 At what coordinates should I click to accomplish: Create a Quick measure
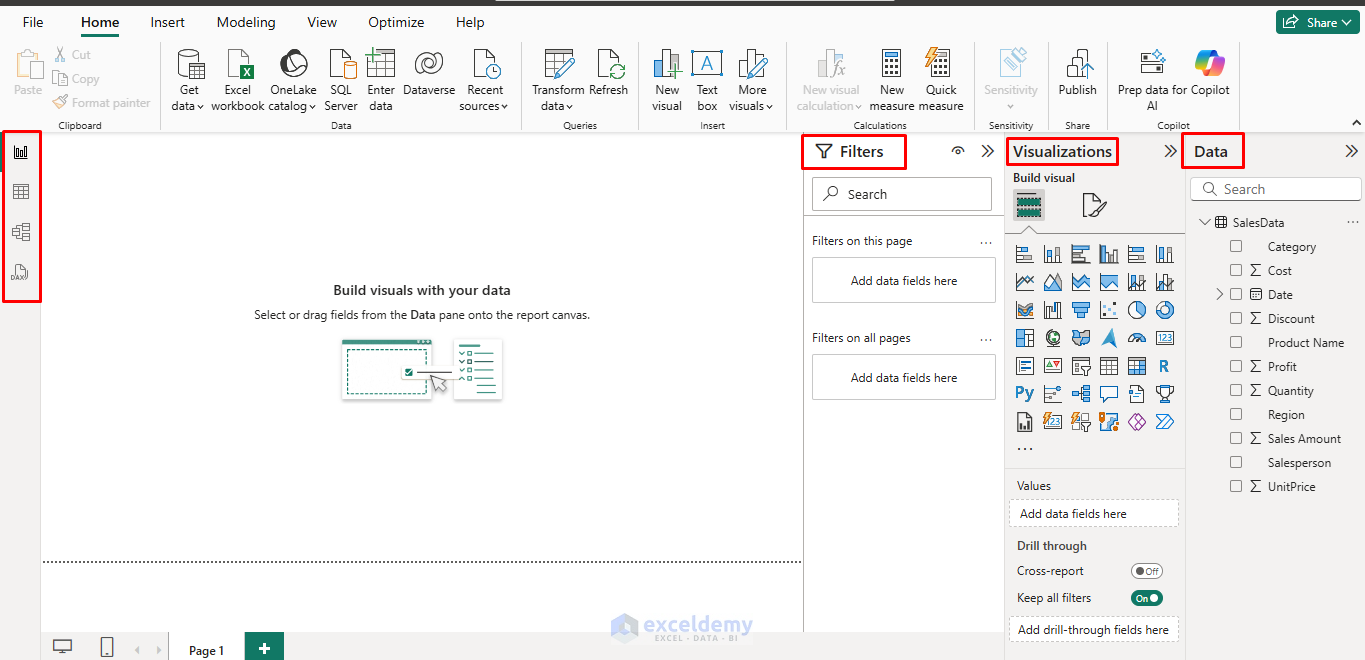point(941,80)
